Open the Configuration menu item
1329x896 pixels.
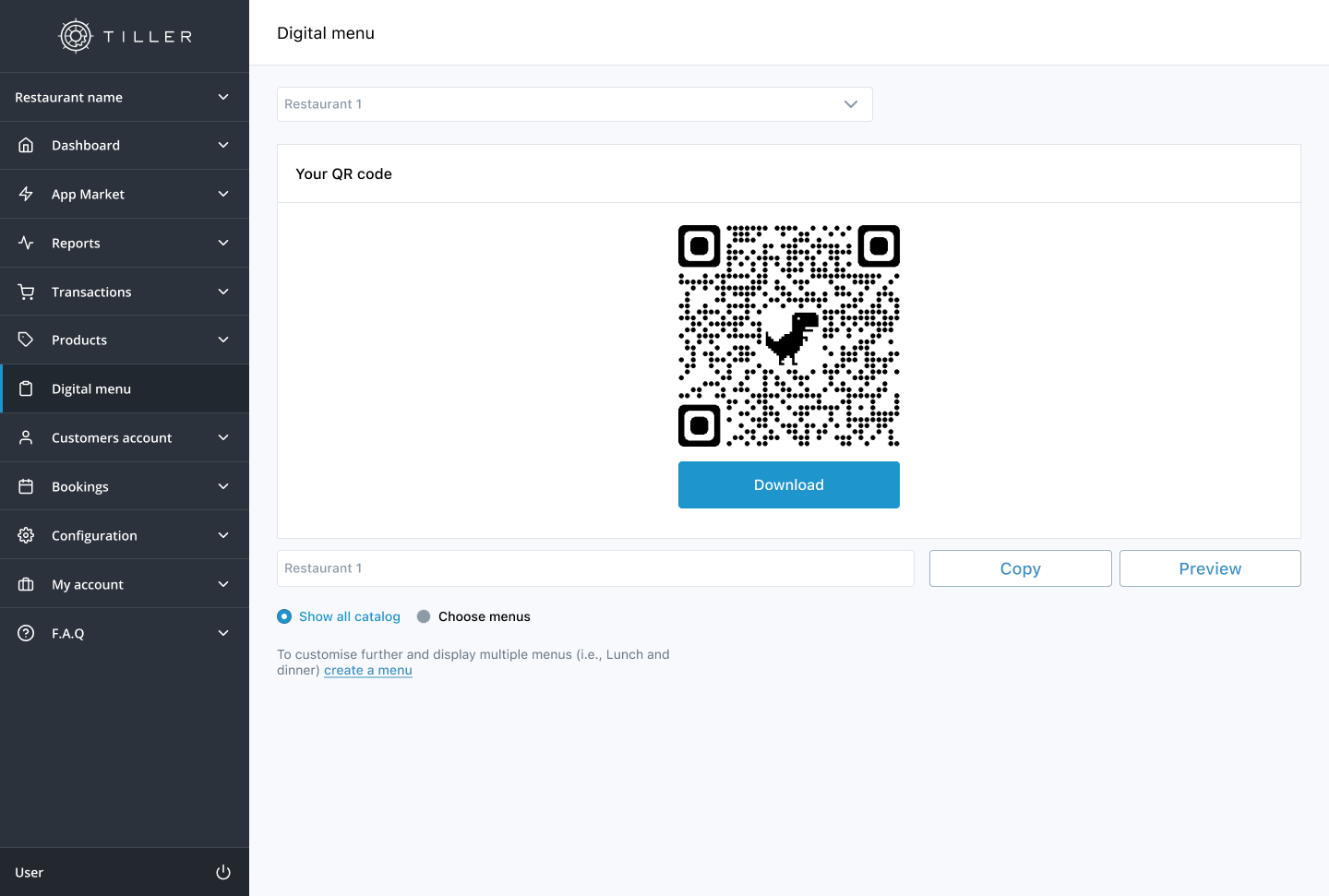point(125,535)
